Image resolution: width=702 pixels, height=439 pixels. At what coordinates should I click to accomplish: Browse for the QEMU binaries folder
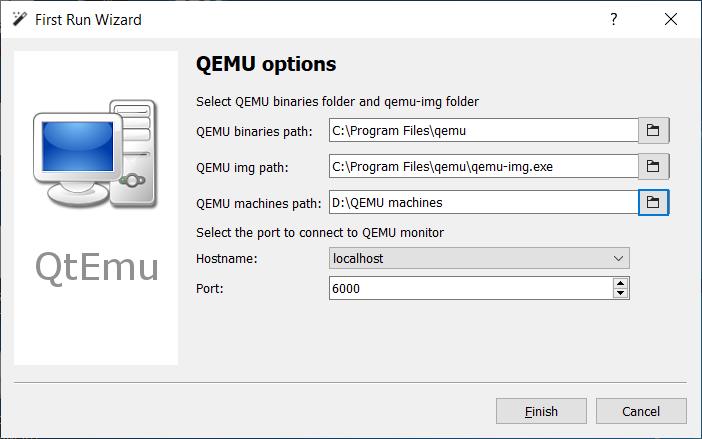653,130
